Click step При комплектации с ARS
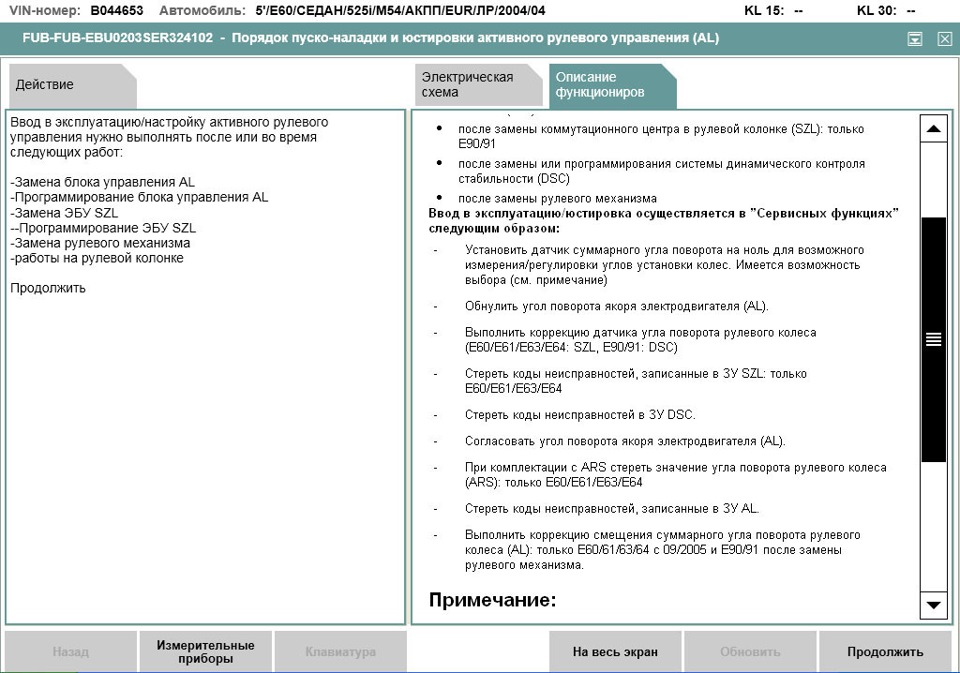The image size is (960, 673). pos(675,475)
